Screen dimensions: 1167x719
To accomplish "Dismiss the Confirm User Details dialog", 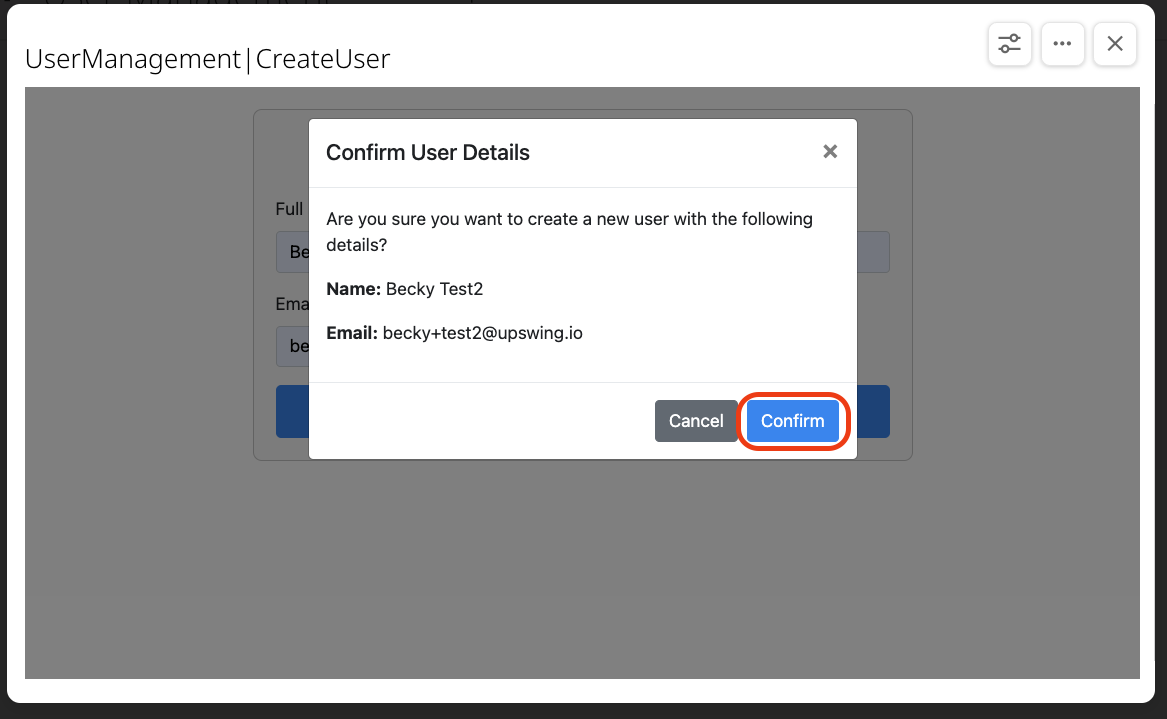I will click(x=830, y=152).
